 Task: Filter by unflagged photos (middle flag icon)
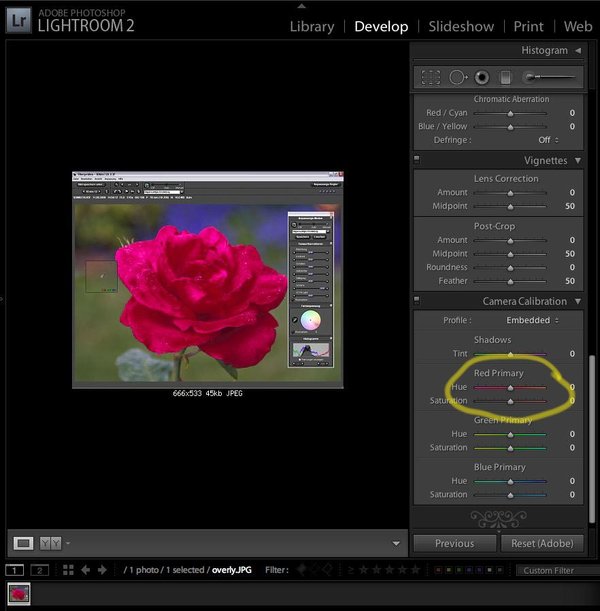tap(315, 570)
